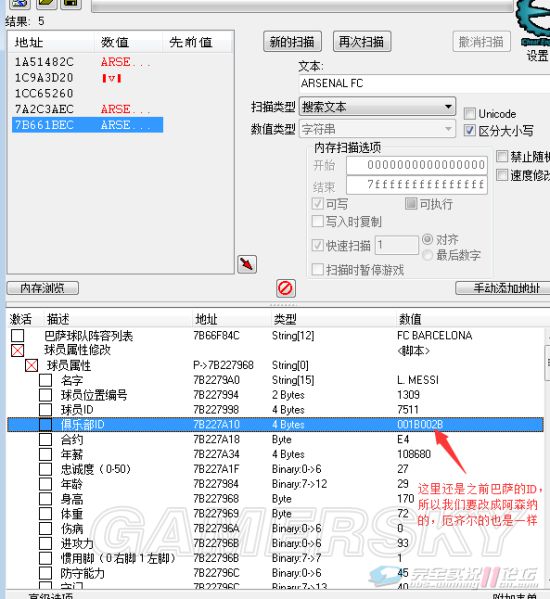Viewport: 550px width, 599px height.
Task: Toggle the 球员ID entry checkbox
Action: pos(45,410)
